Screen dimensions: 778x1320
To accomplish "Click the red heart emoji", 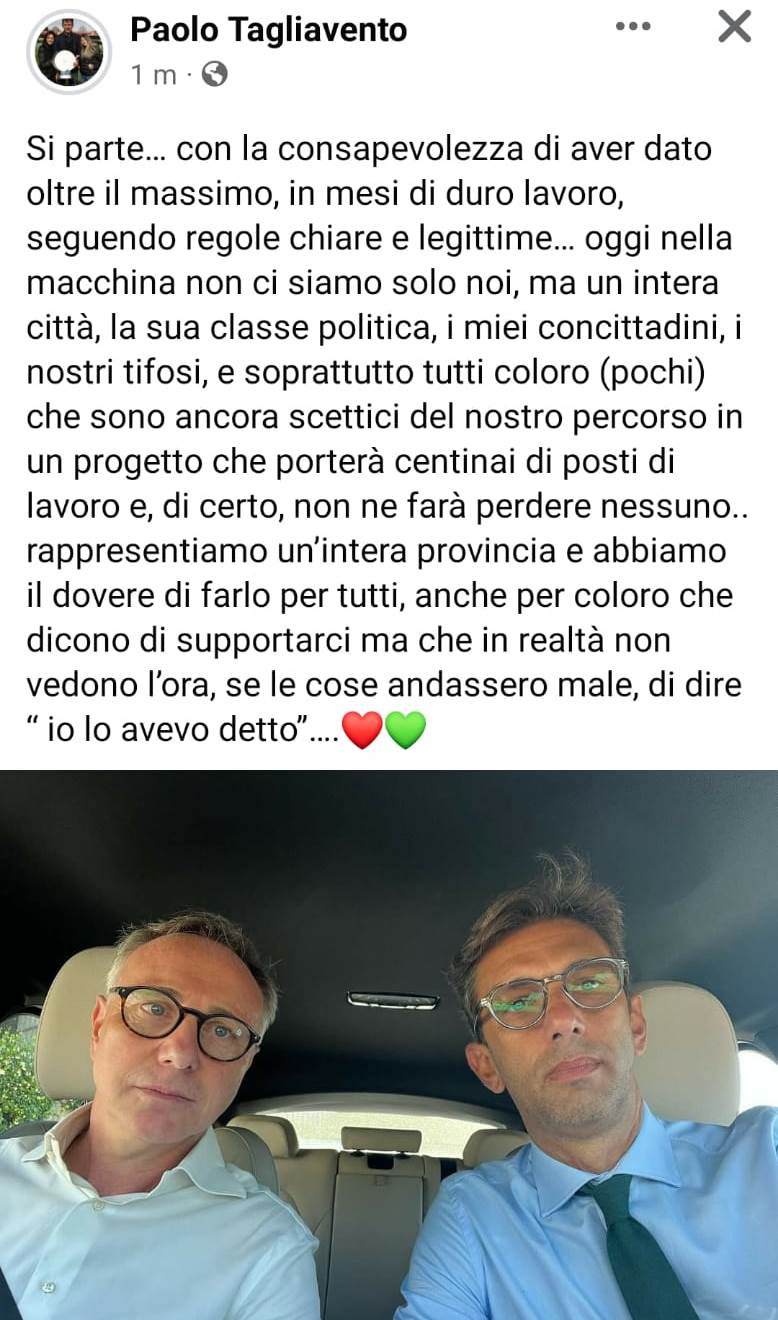I will coord(362,731).
